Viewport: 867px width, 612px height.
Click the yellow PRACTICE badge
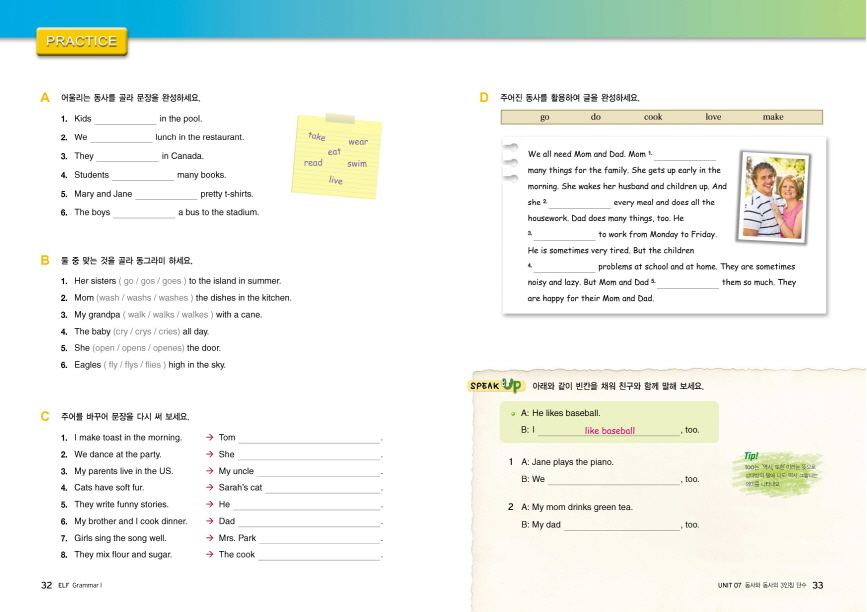coord(82,42)
